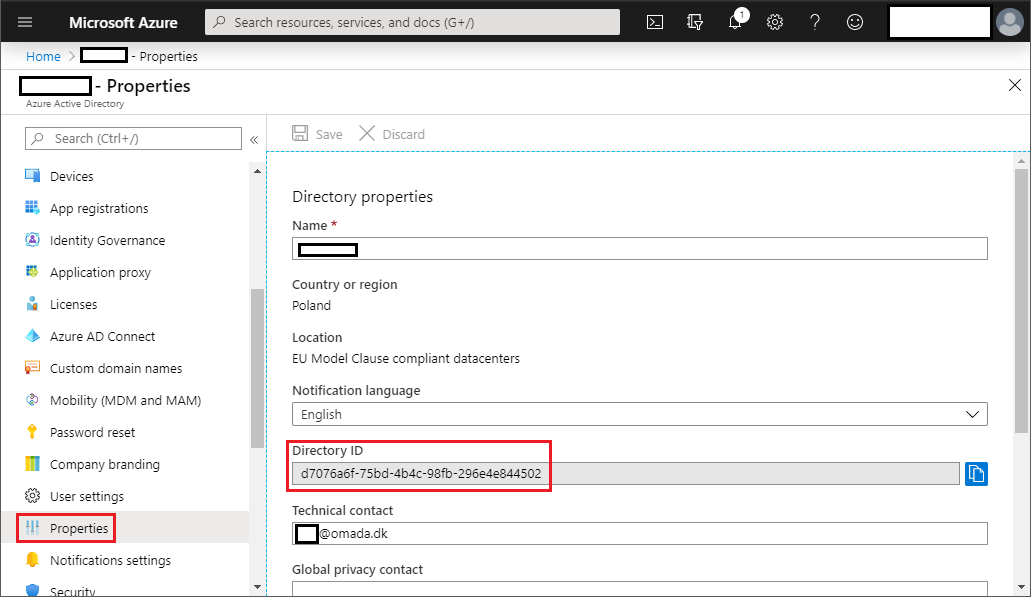
Task: Click the Security shield icon
Action: coord(32,590)
